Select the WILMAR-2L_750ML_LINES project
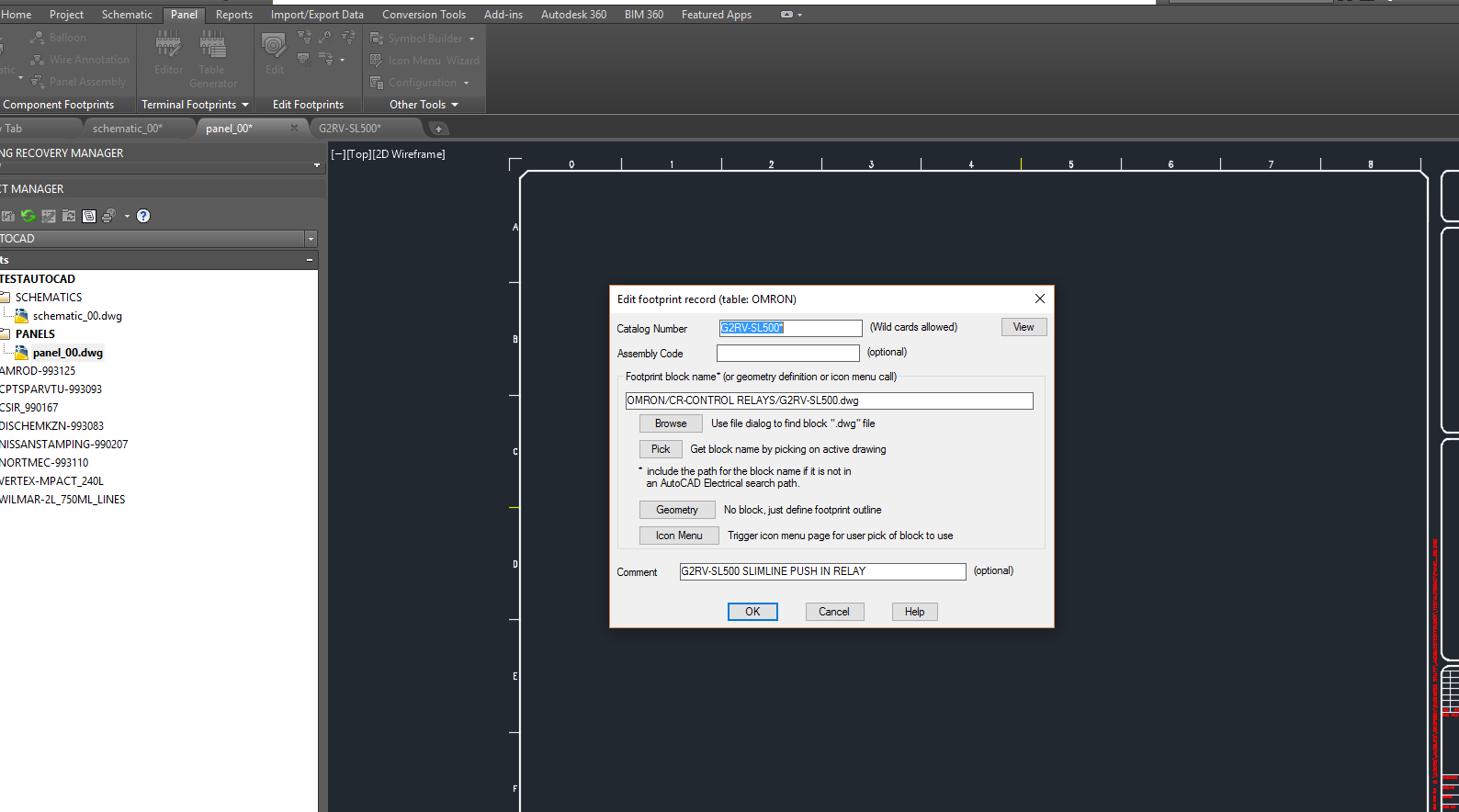Image resolution: width=1459 pixels, height=812 pixels. pos(62,500)
